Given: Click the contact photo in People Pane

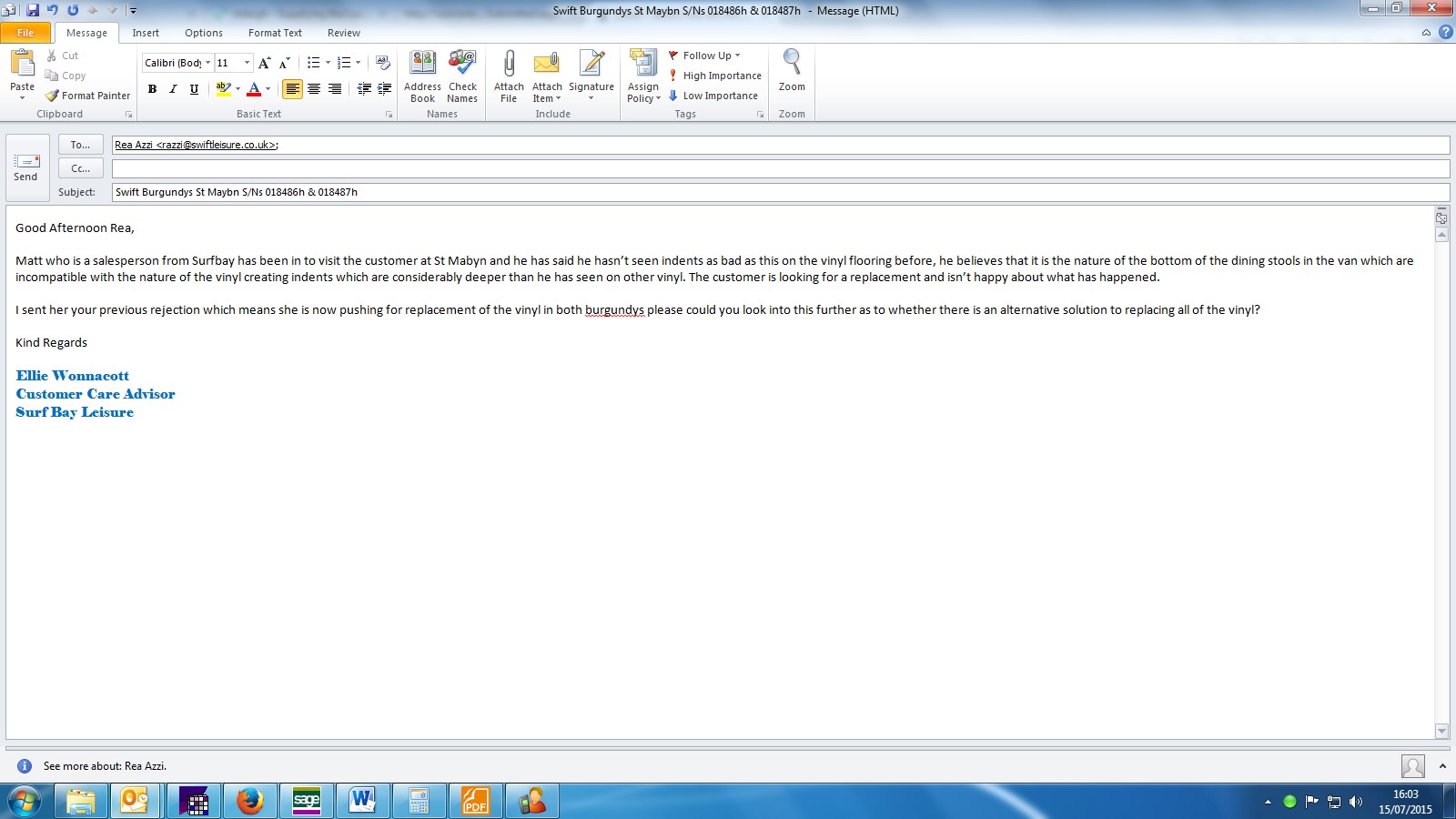Looking at the screenshot, I should (x=1413, y=766).
